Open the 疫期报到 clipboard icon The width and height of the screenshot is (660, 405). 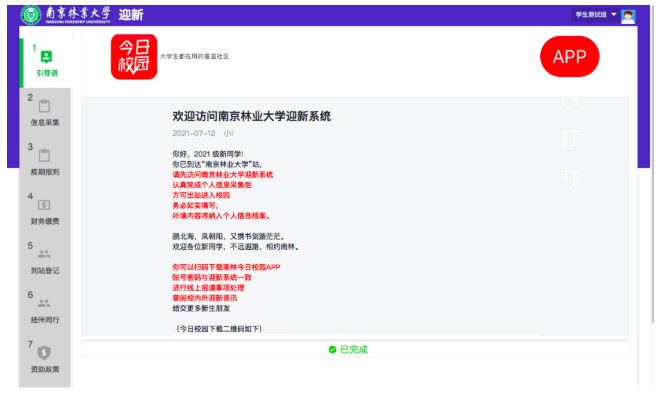[x=45, y=155]
